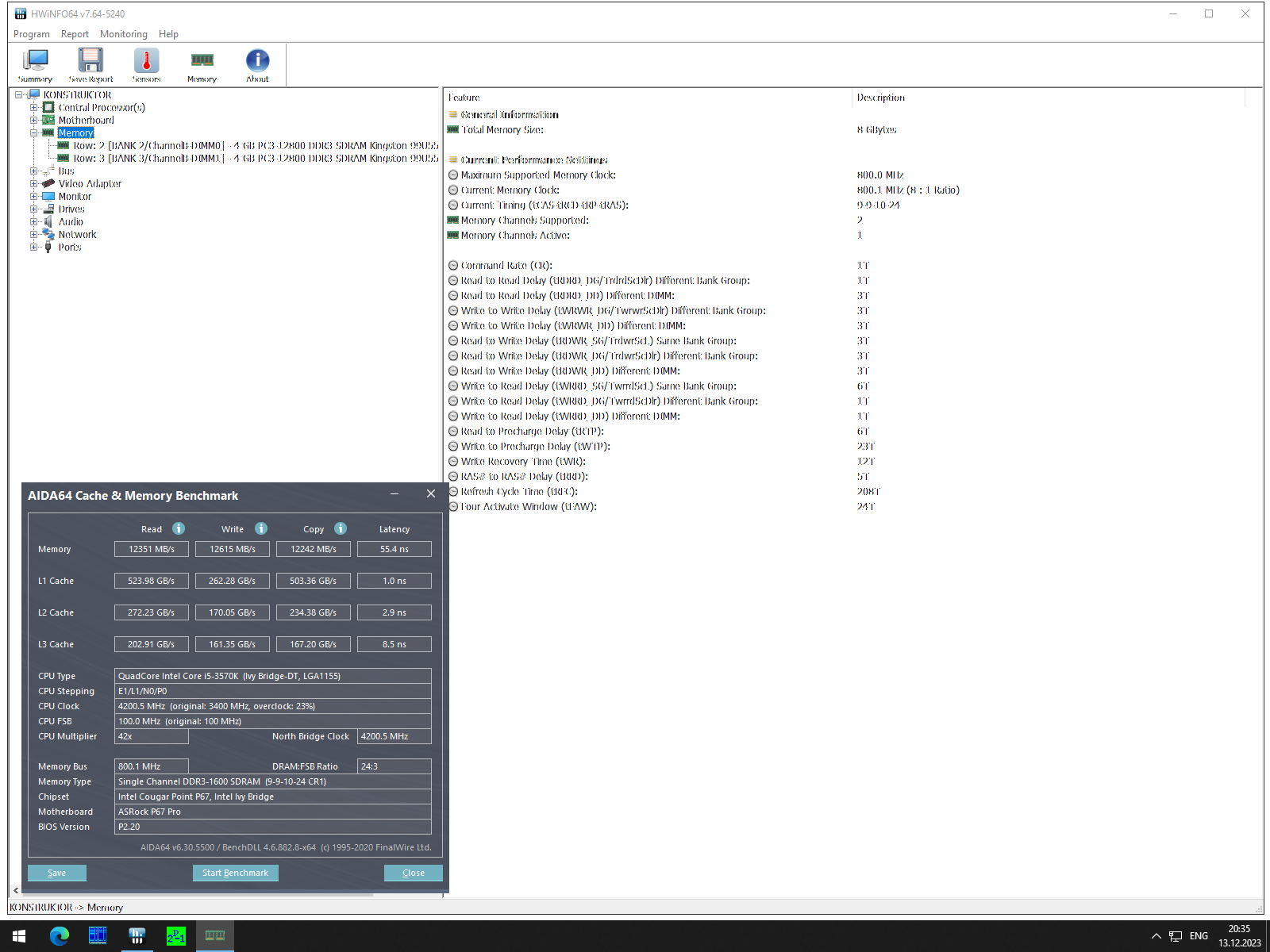The image size is (1270, 952).
Task: Click the tree pane's left scroll arrow
Action: pyautogui.click(x=16, y=891)
